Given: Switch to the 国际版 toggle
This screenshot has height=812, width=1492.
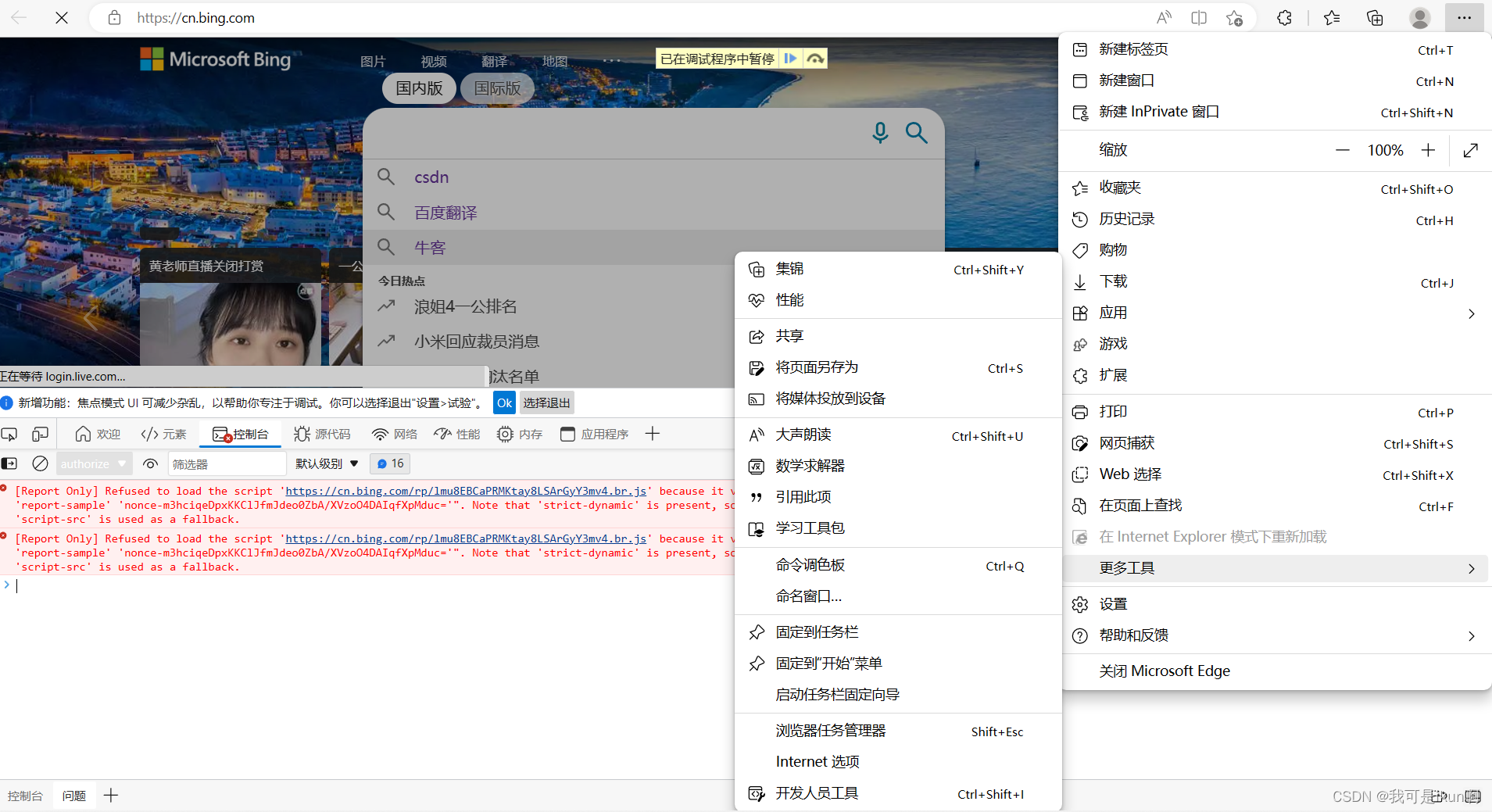Looking at the screenshot, I should [498, 88].
